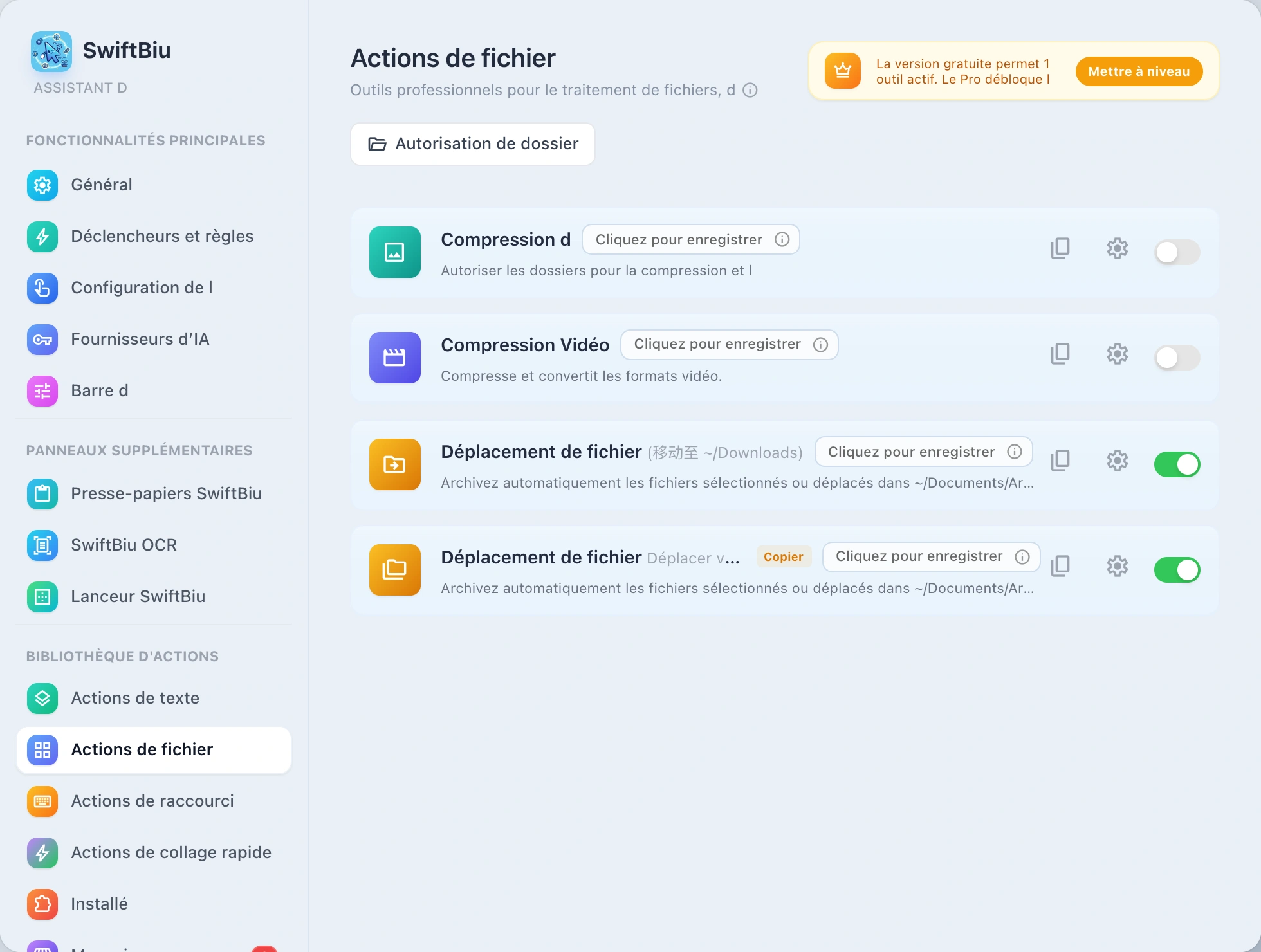Disable the Copier Déplacement de fichier toggle
Screen dimensions: 1261x952
tap(1177, 570)
